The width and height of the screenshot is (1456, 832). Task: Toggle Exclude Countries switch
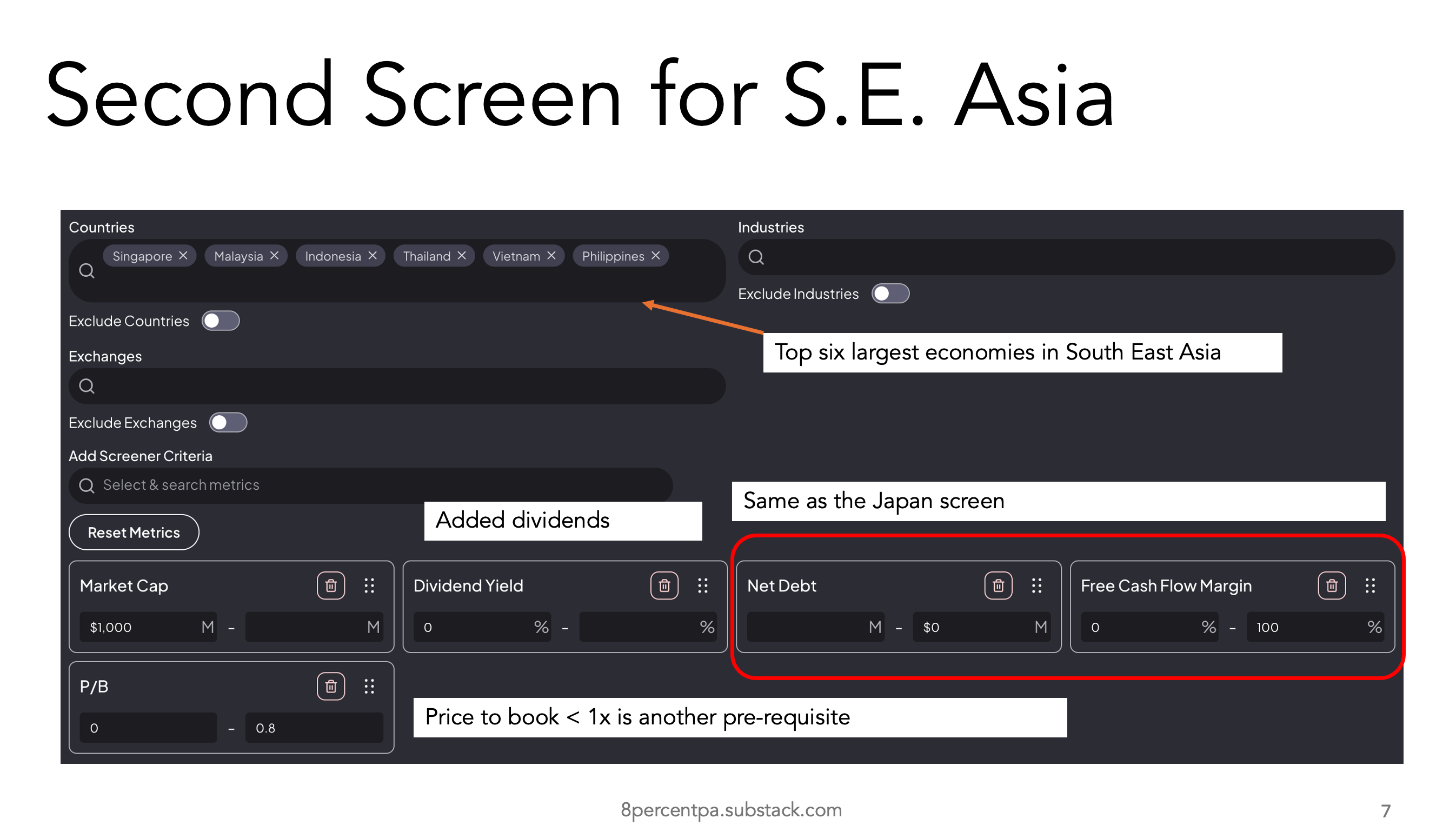tap(220, 321)
